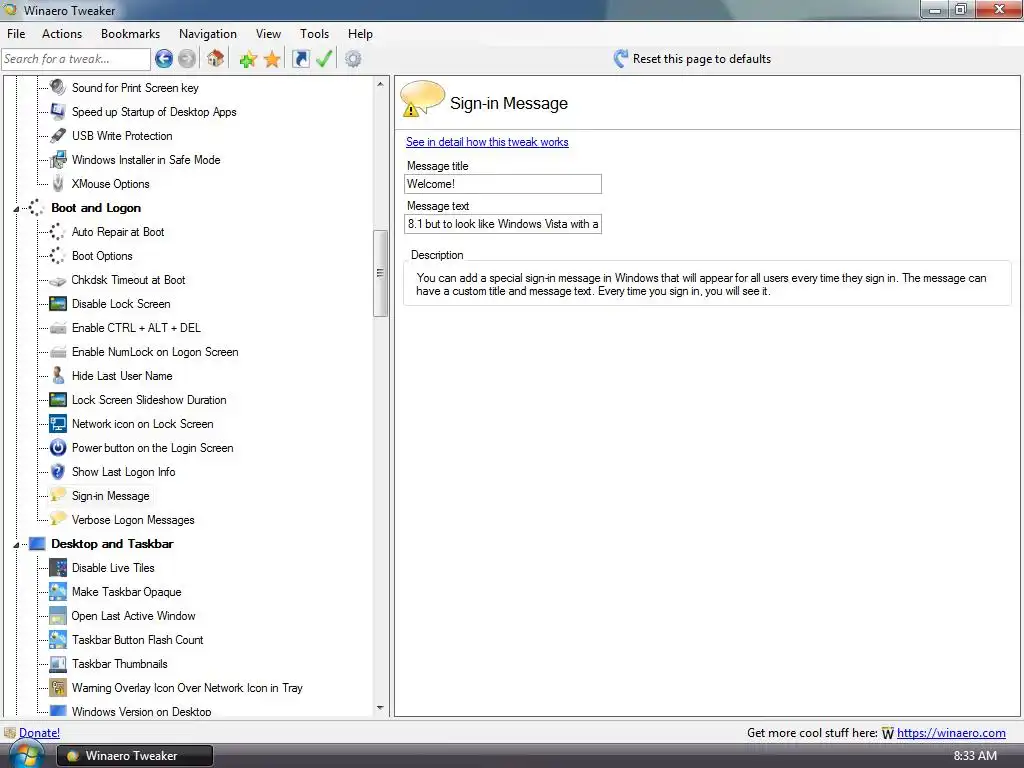Select Sign-in Message tree item
The width and height of the screenshot is (1024, 768).
pyautogui.click(x=110, y=496)
